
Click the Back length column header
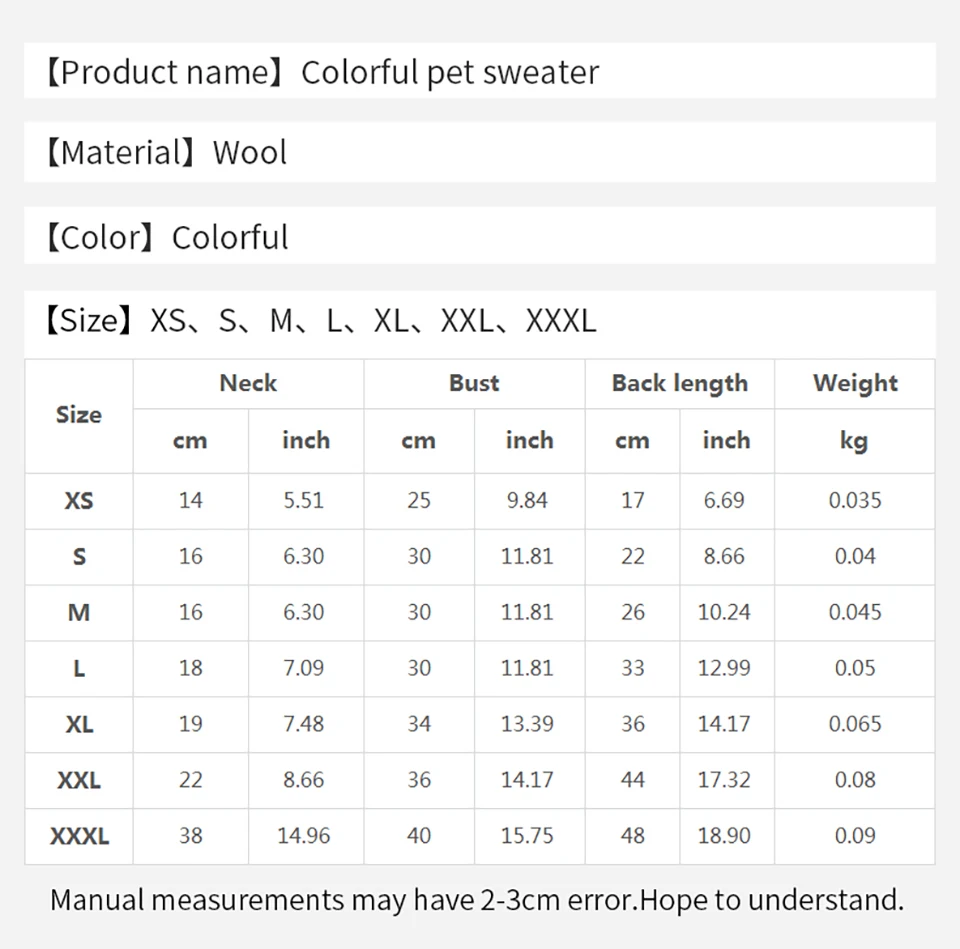(x=680, y=384)
